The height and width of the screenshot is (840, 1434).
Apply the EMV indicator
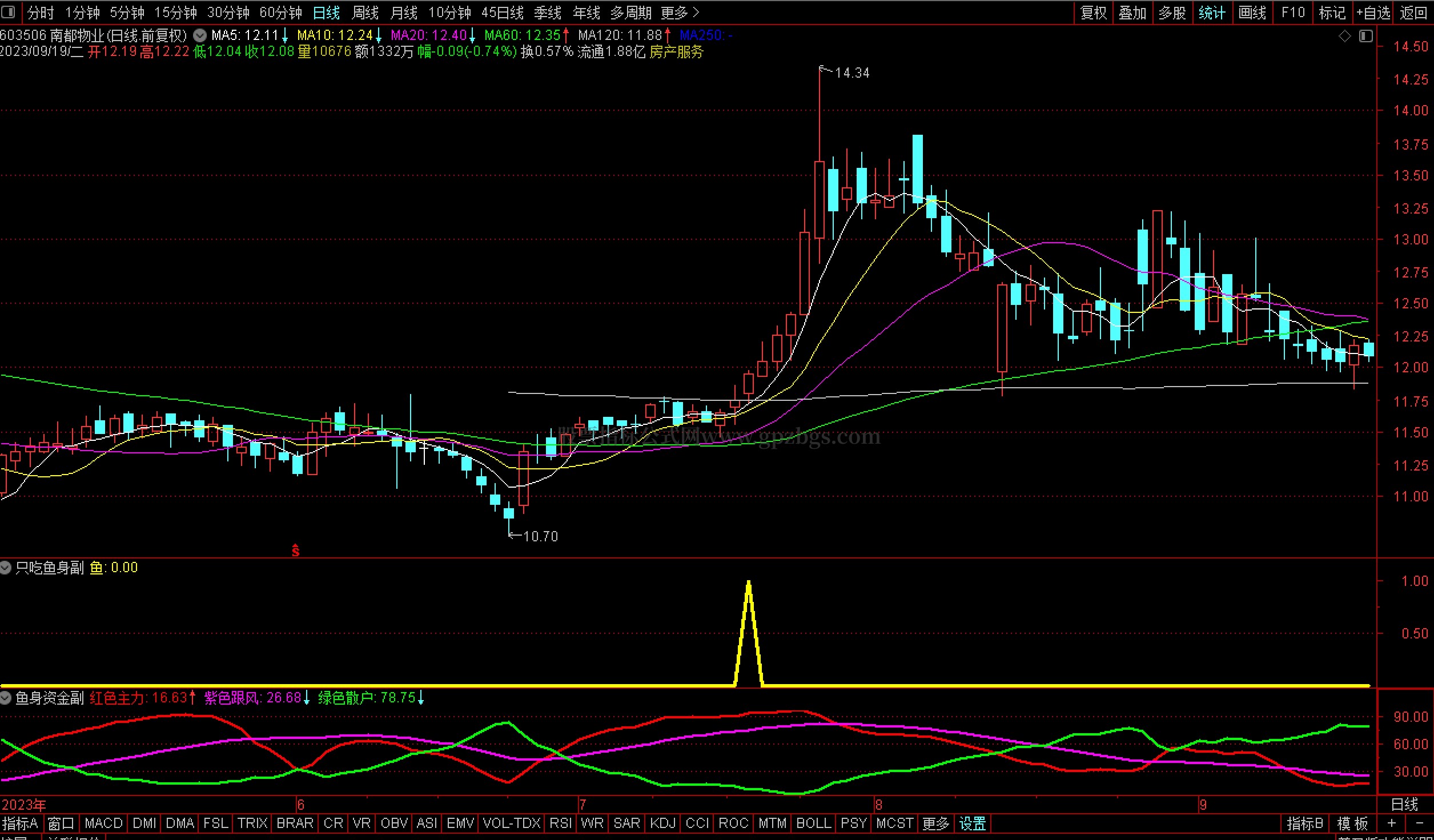[460, 823]
